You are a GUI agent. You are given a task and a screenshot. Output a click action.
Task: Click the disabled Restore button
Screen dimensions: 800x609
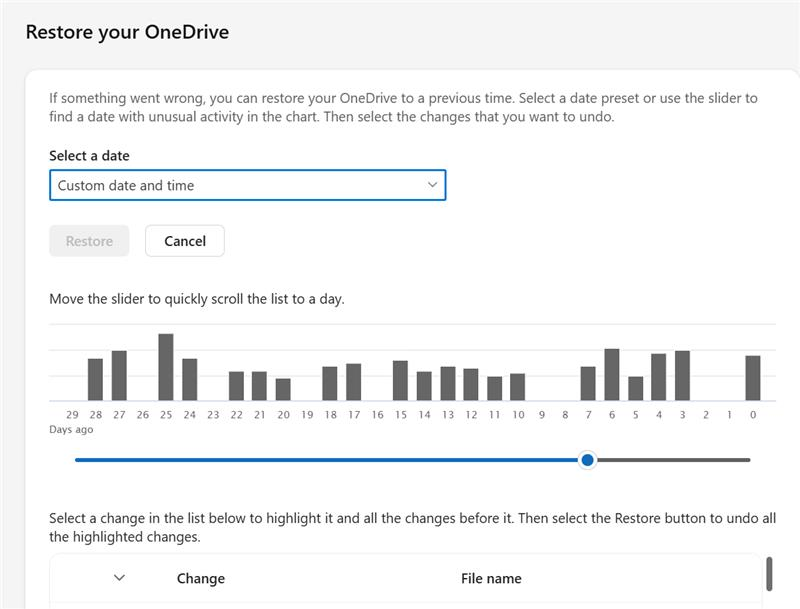(x=89, y=241)
